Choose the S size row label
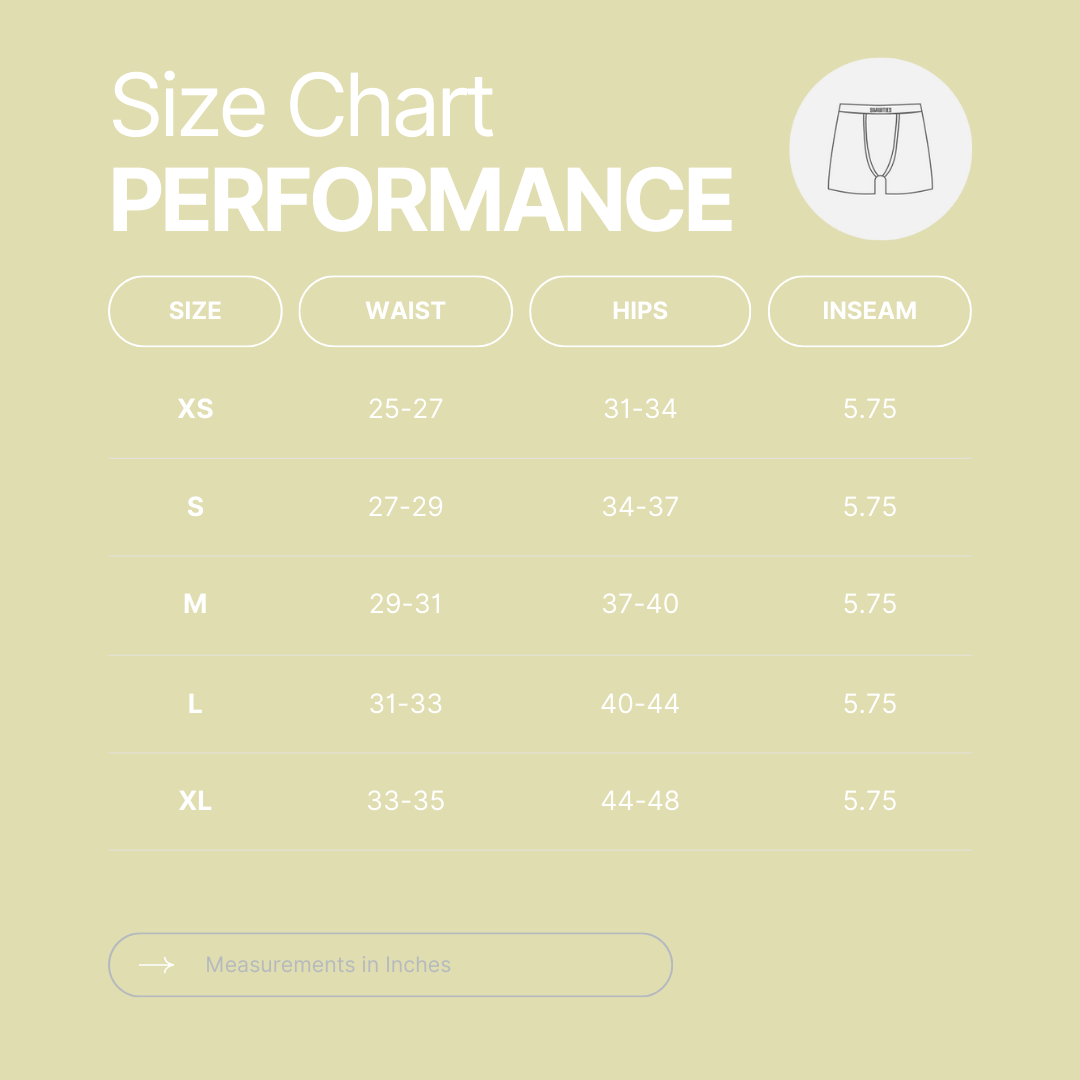This screenshot has height=1080, width=1080. (x=195, y=507)
